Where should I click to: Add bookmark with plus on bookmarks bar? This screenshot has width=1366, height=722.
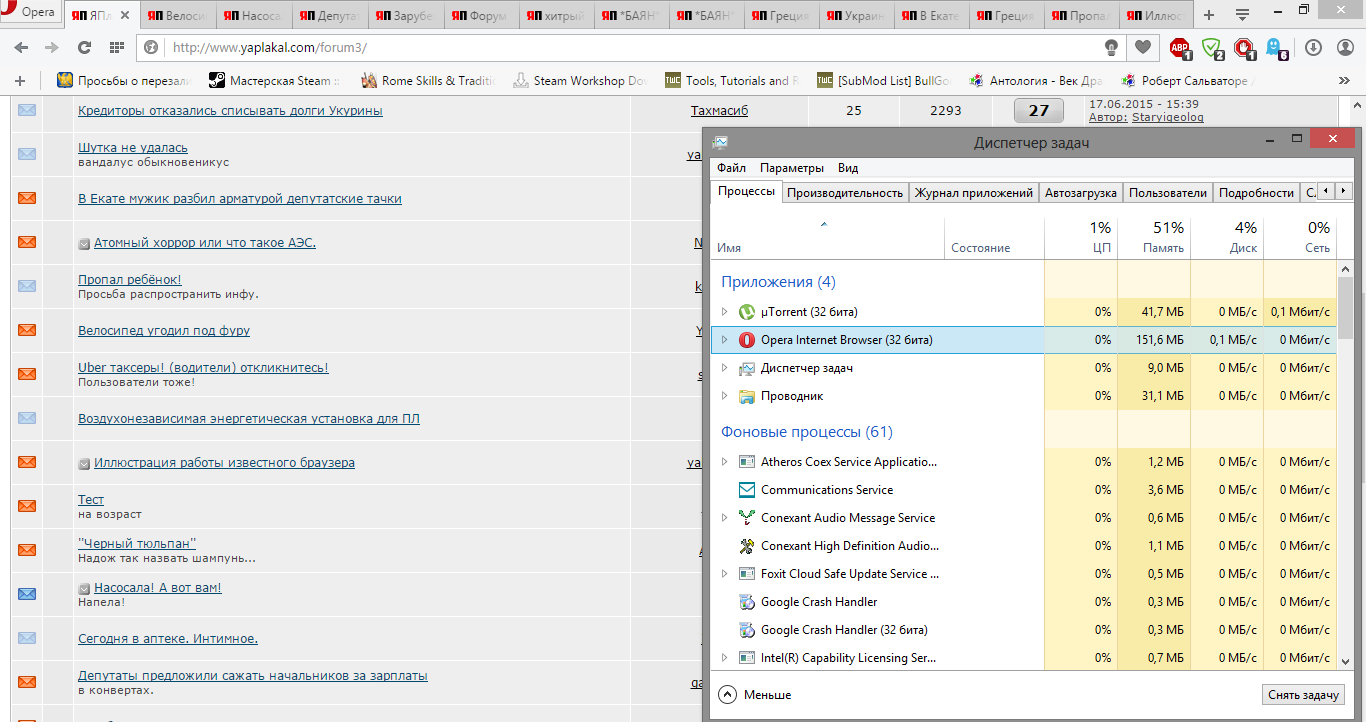click(x=20, y=80)
